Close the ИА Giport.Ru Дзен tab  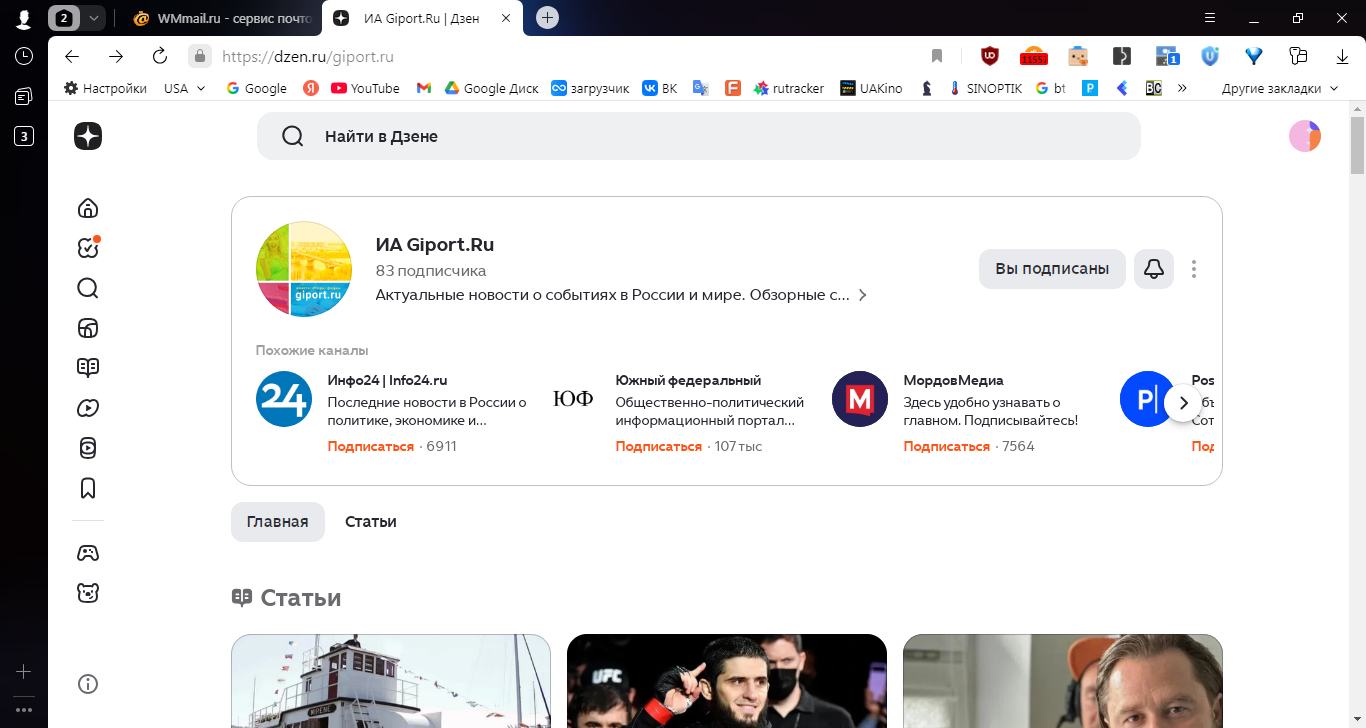coord(507,18)
